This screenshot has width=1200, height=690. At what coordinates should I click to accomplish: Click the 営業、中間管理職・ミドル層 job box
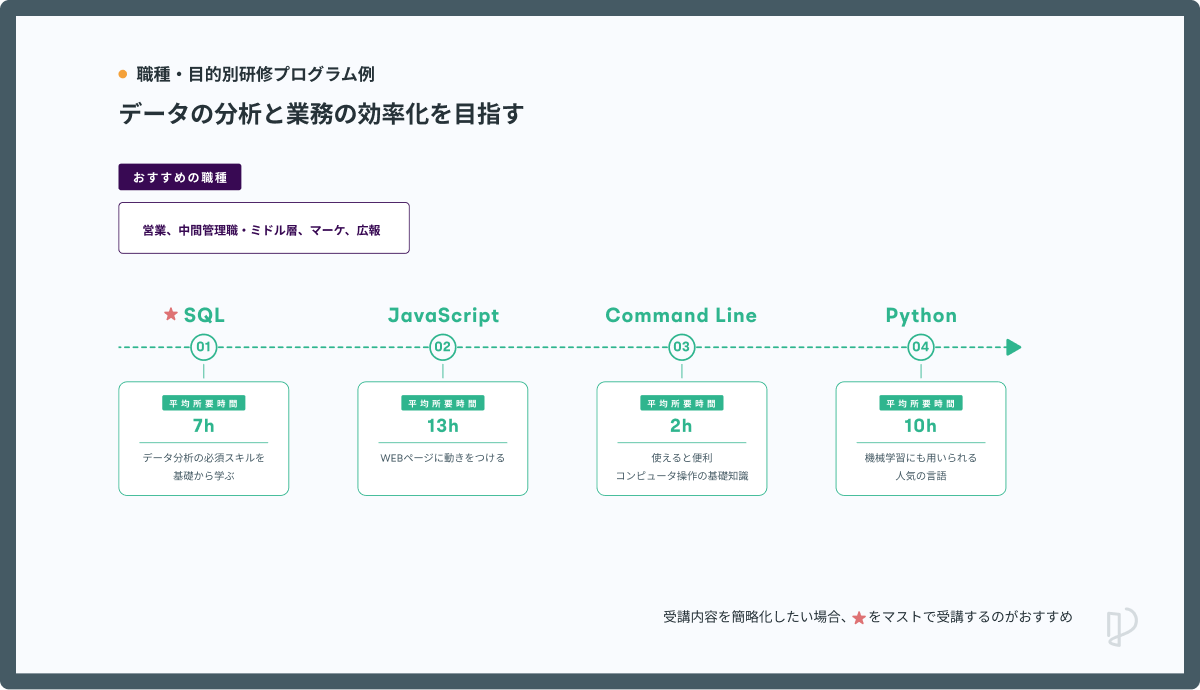(x=264, y=228)
